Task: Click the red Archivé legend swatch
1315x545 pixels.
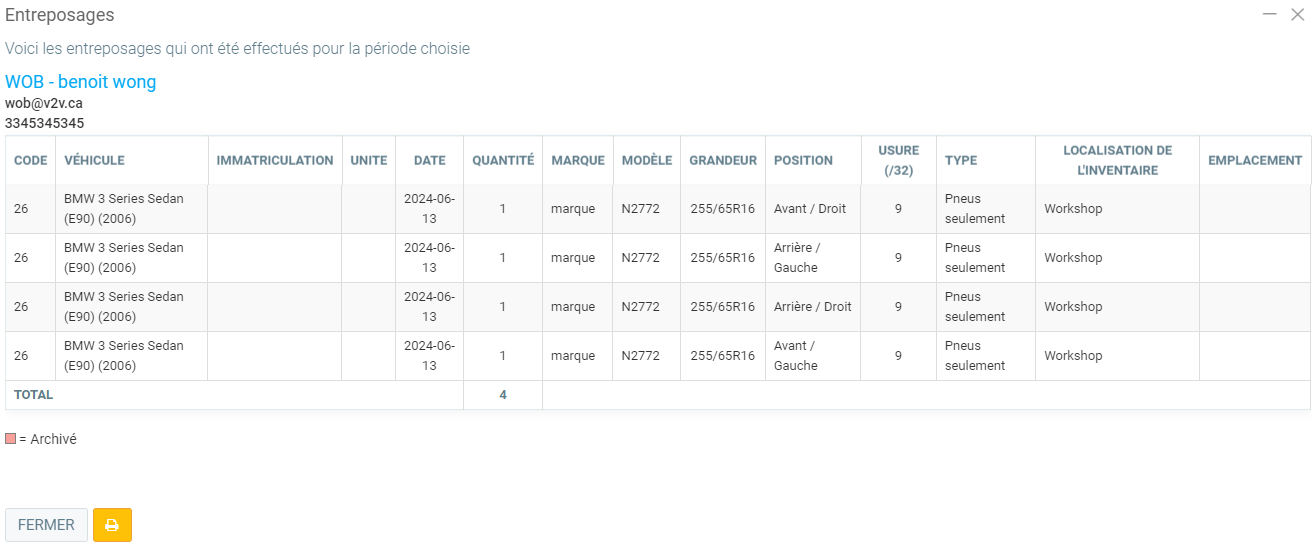Action: [x=11, y=439]
